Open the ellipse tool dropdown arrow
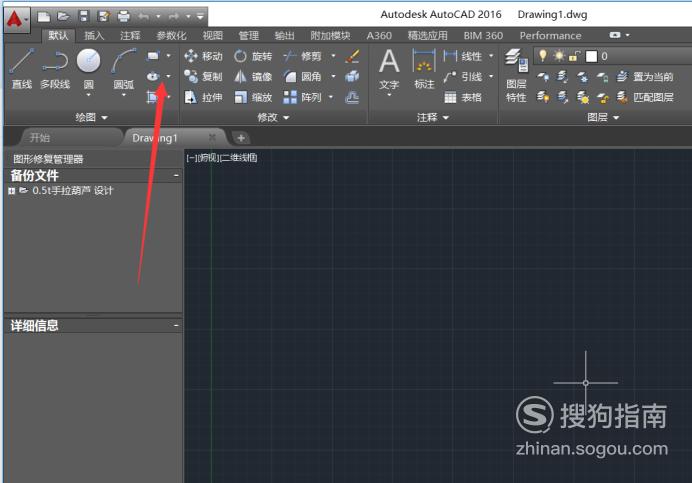Viewport: 692px width, 483px height. (168, 76)
